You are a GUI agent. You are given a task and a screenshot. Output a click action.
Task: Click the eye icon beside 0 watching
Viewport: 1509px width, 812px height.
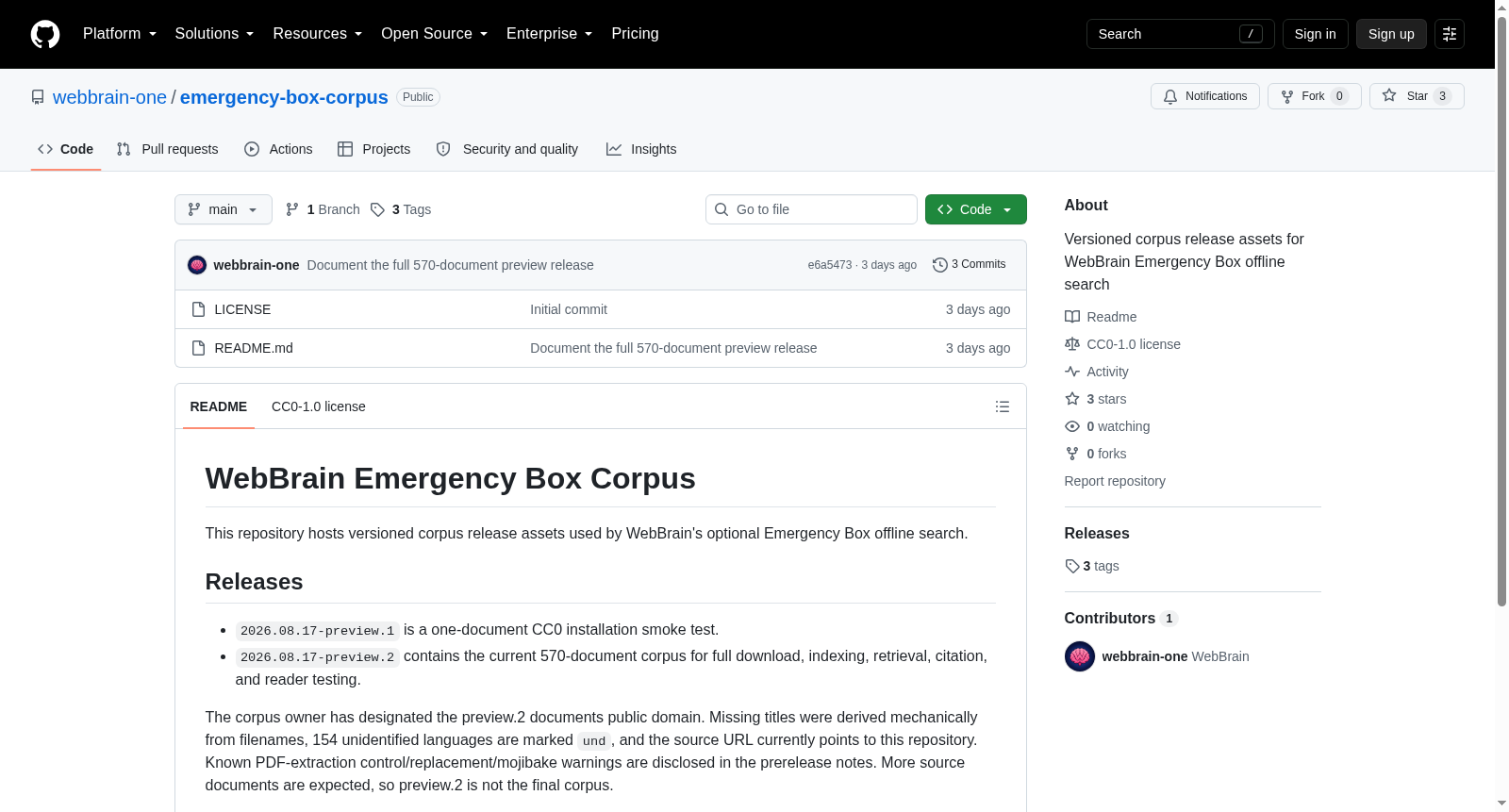click(1072, 426)
